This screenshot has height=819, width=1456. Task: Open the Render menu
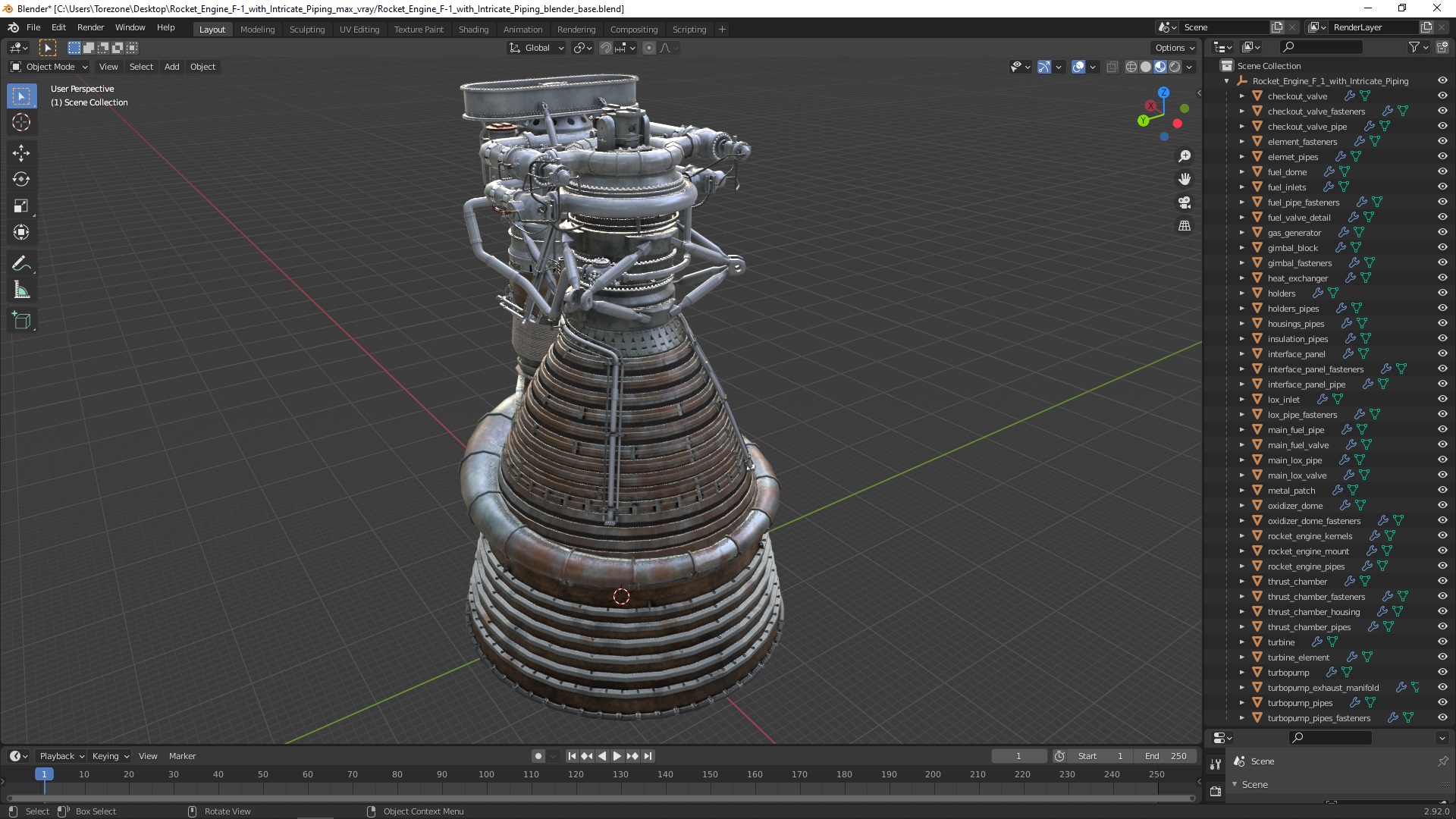(90, 27)
